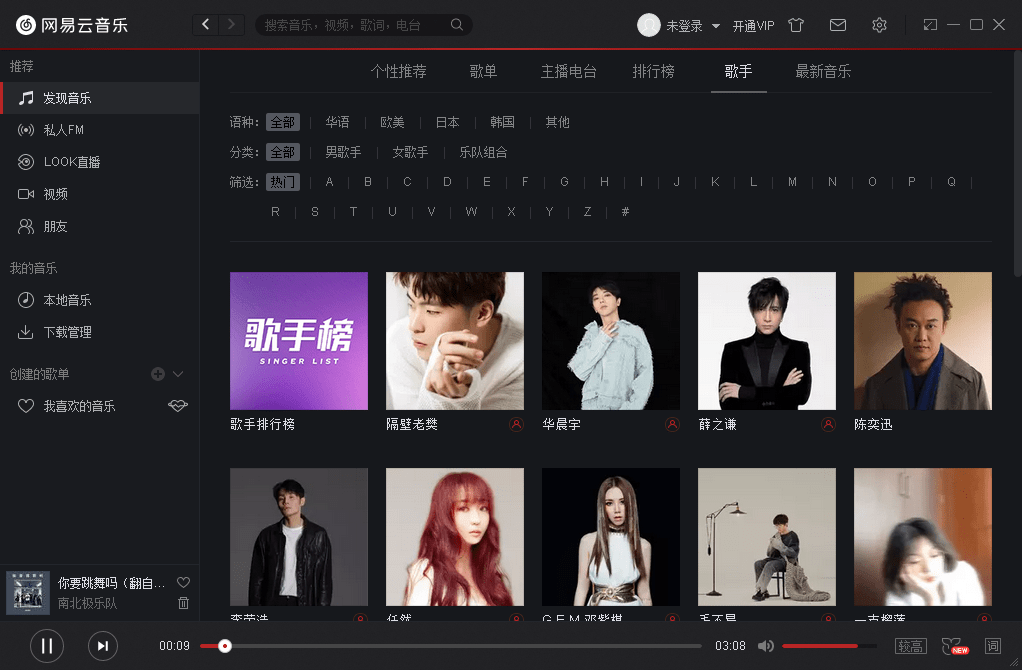Adjust the volume slider

click(x=830, y=646)
